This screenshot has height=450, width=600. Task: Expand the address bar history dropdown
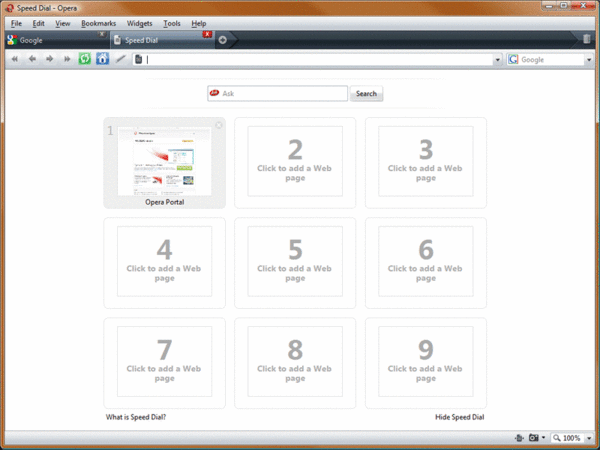tap(497, 60)
